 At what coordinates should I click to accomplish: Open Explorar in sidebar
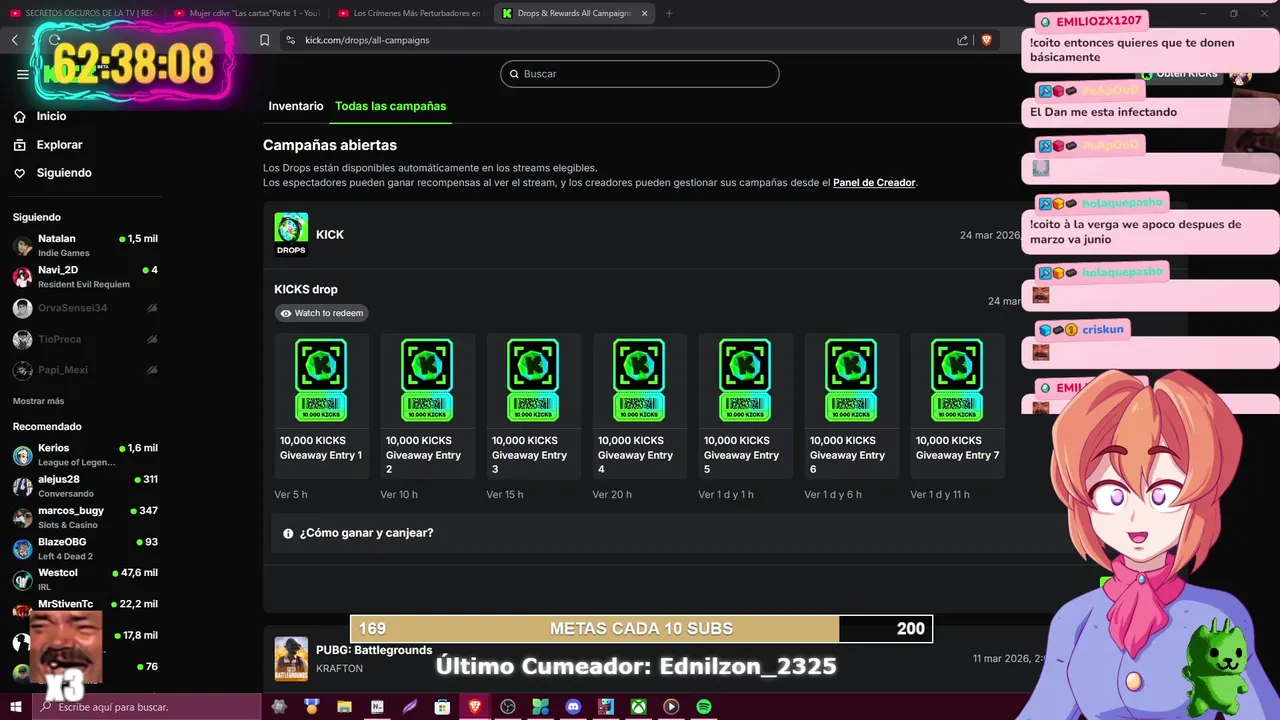coord(59,145)
